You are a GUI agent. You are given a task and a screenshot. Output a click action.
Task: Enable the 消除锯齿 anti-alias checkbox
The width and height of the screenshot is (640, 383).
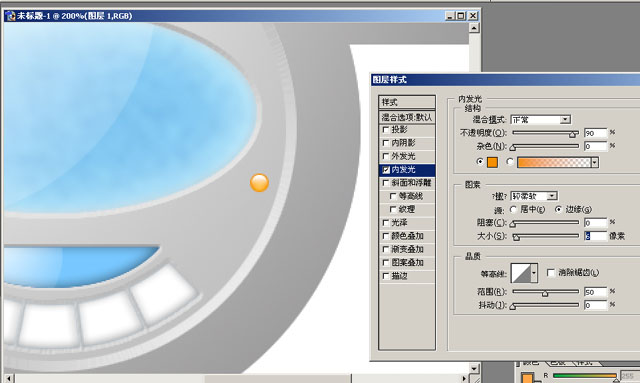click(x=551, y=272)
